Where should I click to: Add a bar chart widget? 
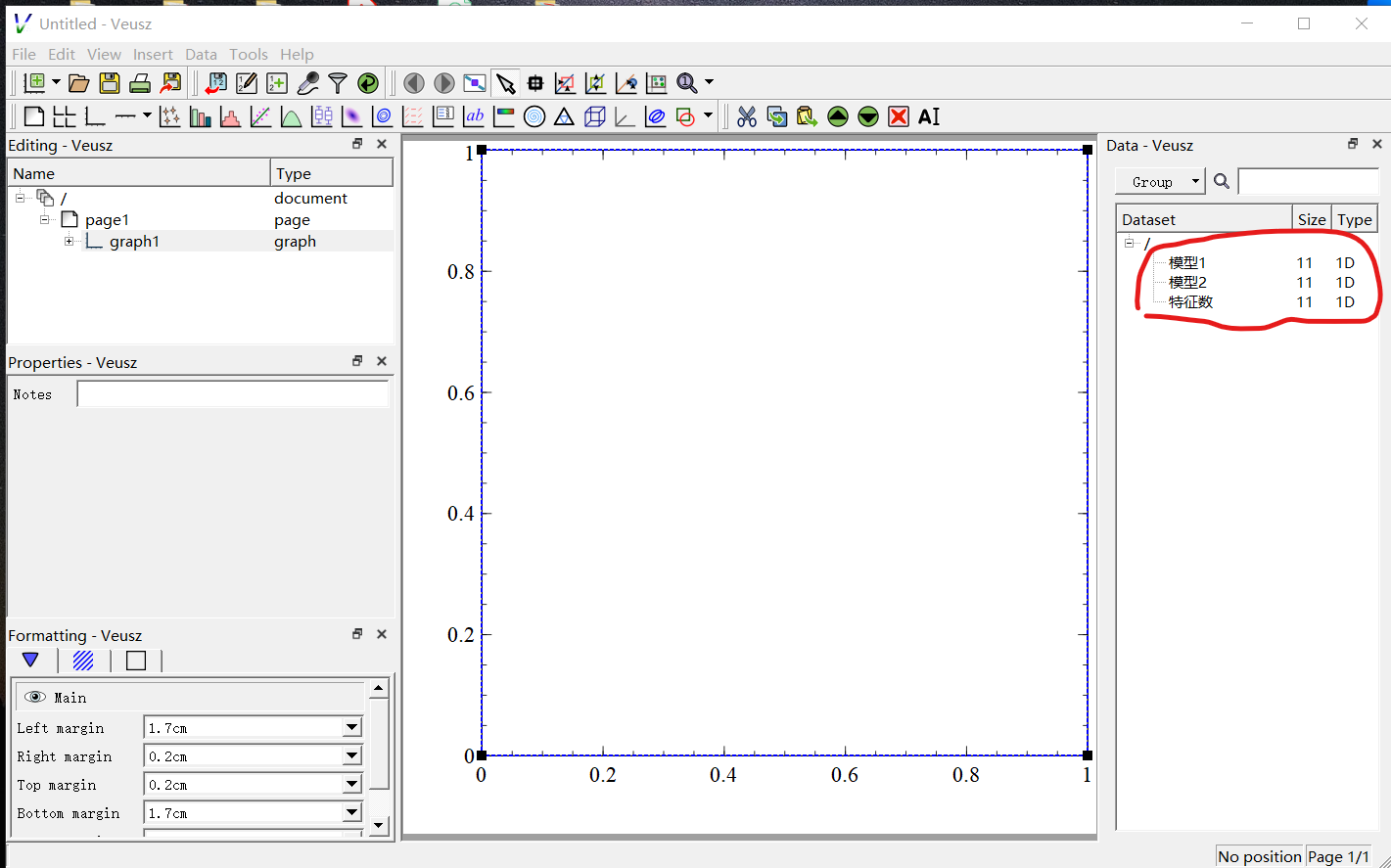pyautogui.click(x=201, y=117)
